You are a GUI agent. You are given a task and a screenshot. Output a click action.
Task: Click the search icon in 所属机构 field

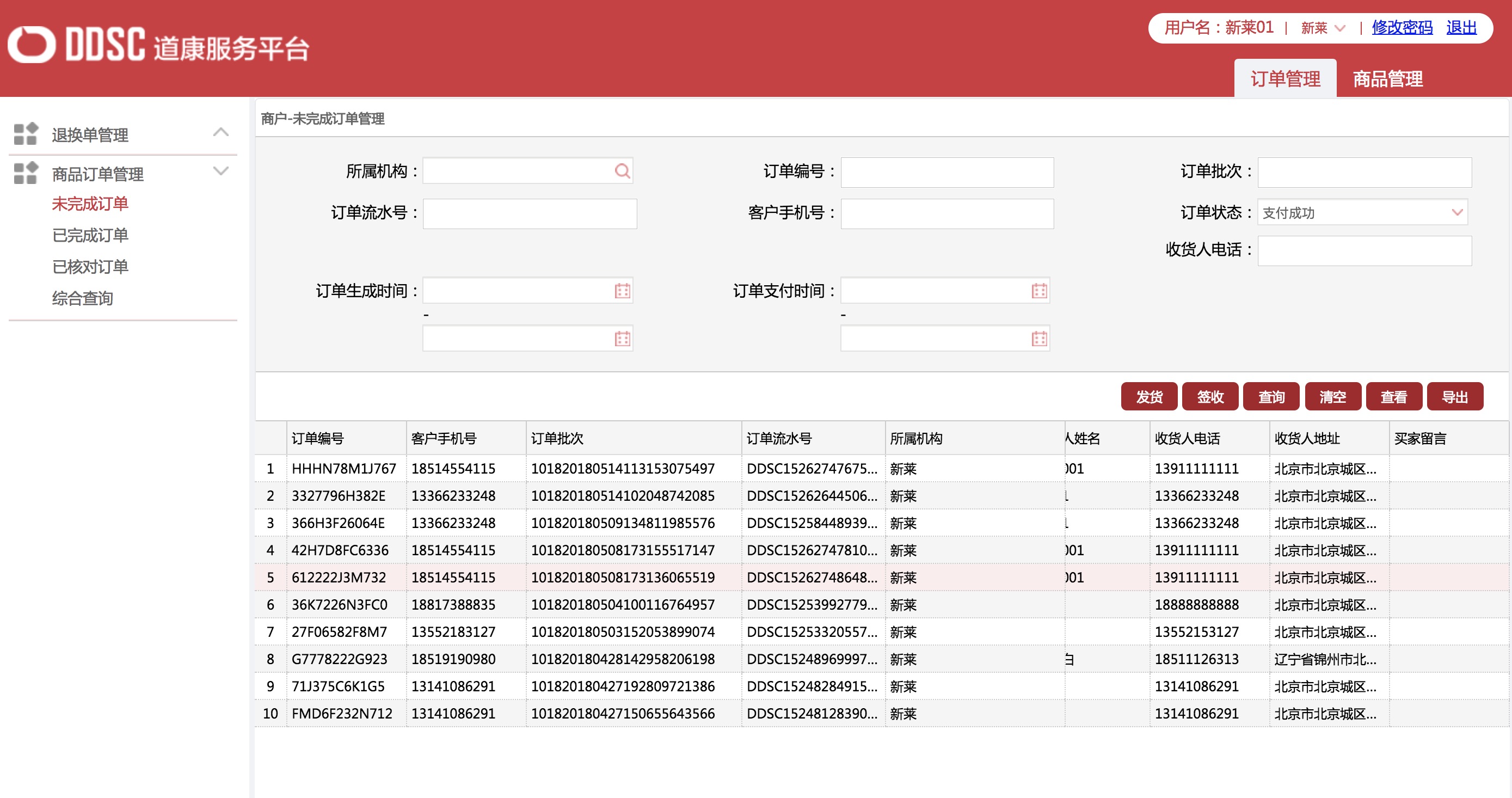622,171
